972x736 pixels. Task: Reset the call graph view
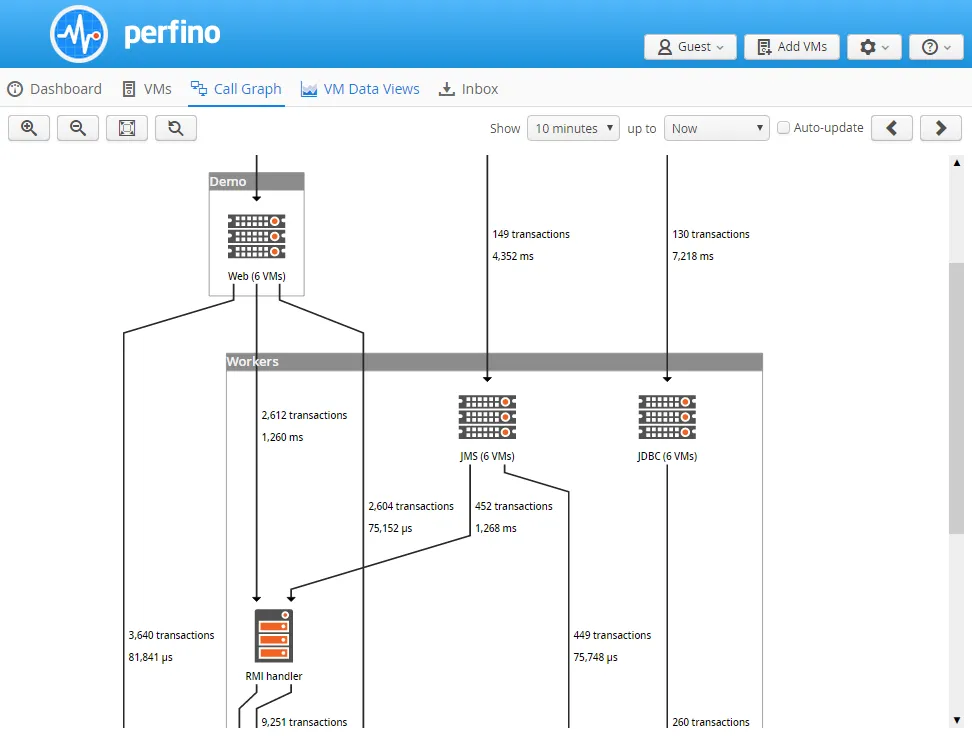coord(175,127)
